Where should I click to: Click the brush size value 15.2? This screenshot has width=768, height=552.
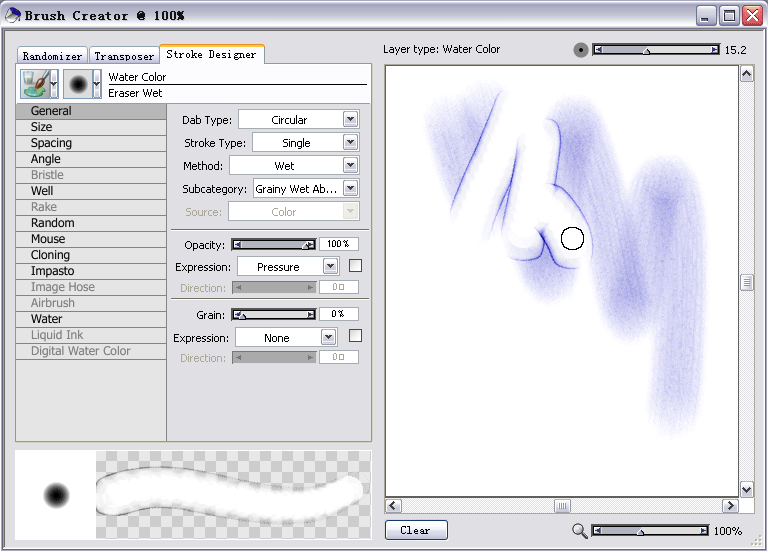[x=736, y=50]
